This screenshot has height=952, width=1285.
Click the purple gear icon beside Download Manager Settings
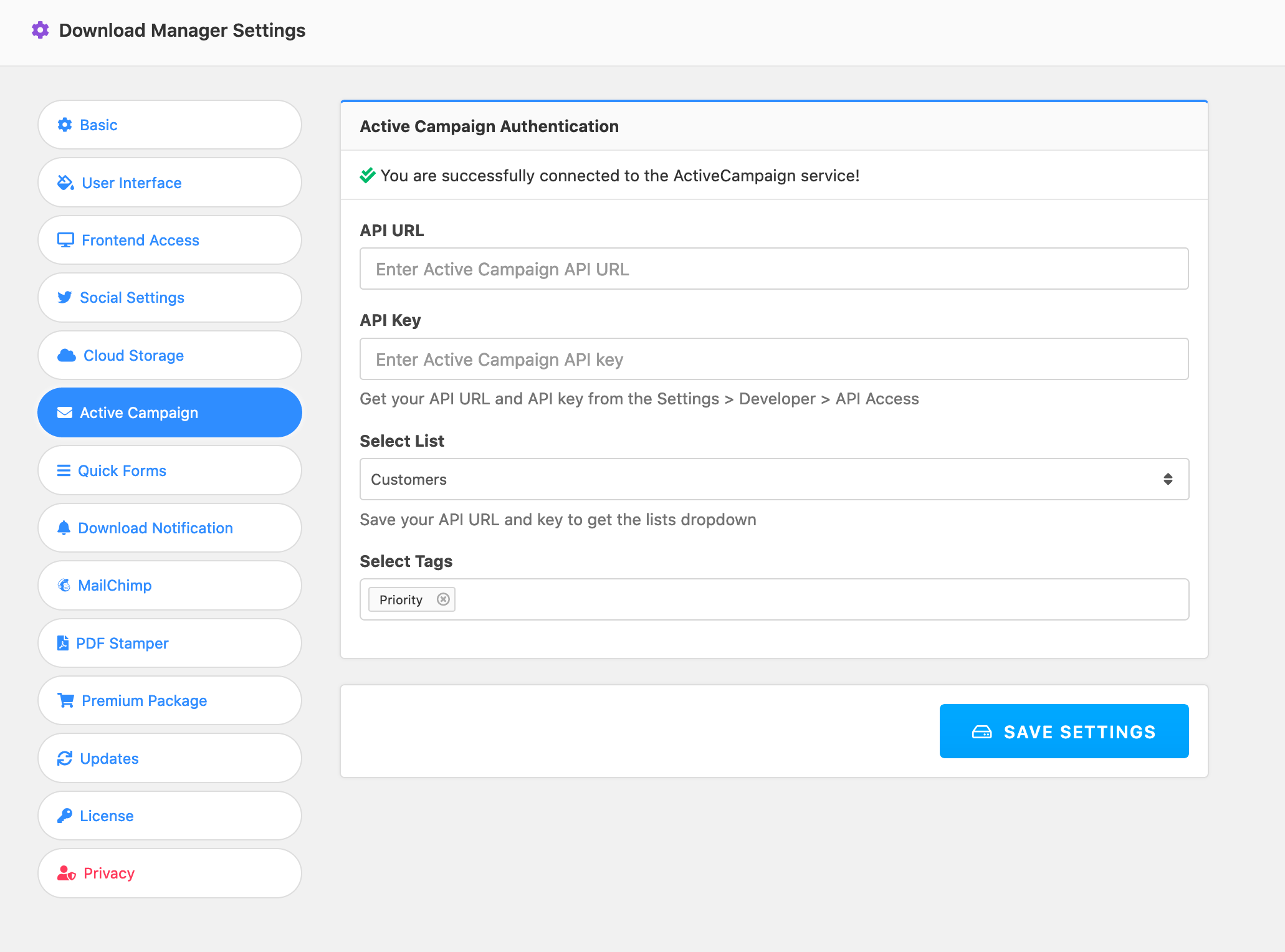(x=41, y=30)
